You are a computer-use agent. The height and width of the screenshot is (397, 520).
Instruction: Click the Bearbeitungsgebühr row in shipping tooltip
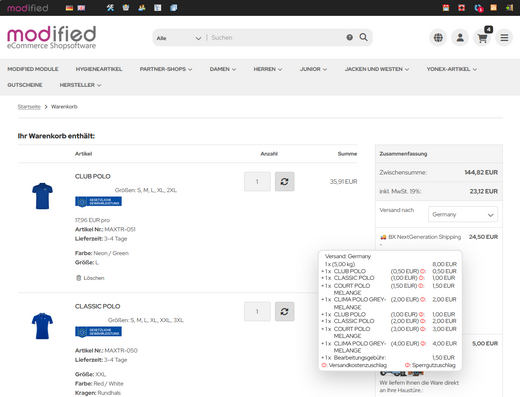tap(389, 358)
